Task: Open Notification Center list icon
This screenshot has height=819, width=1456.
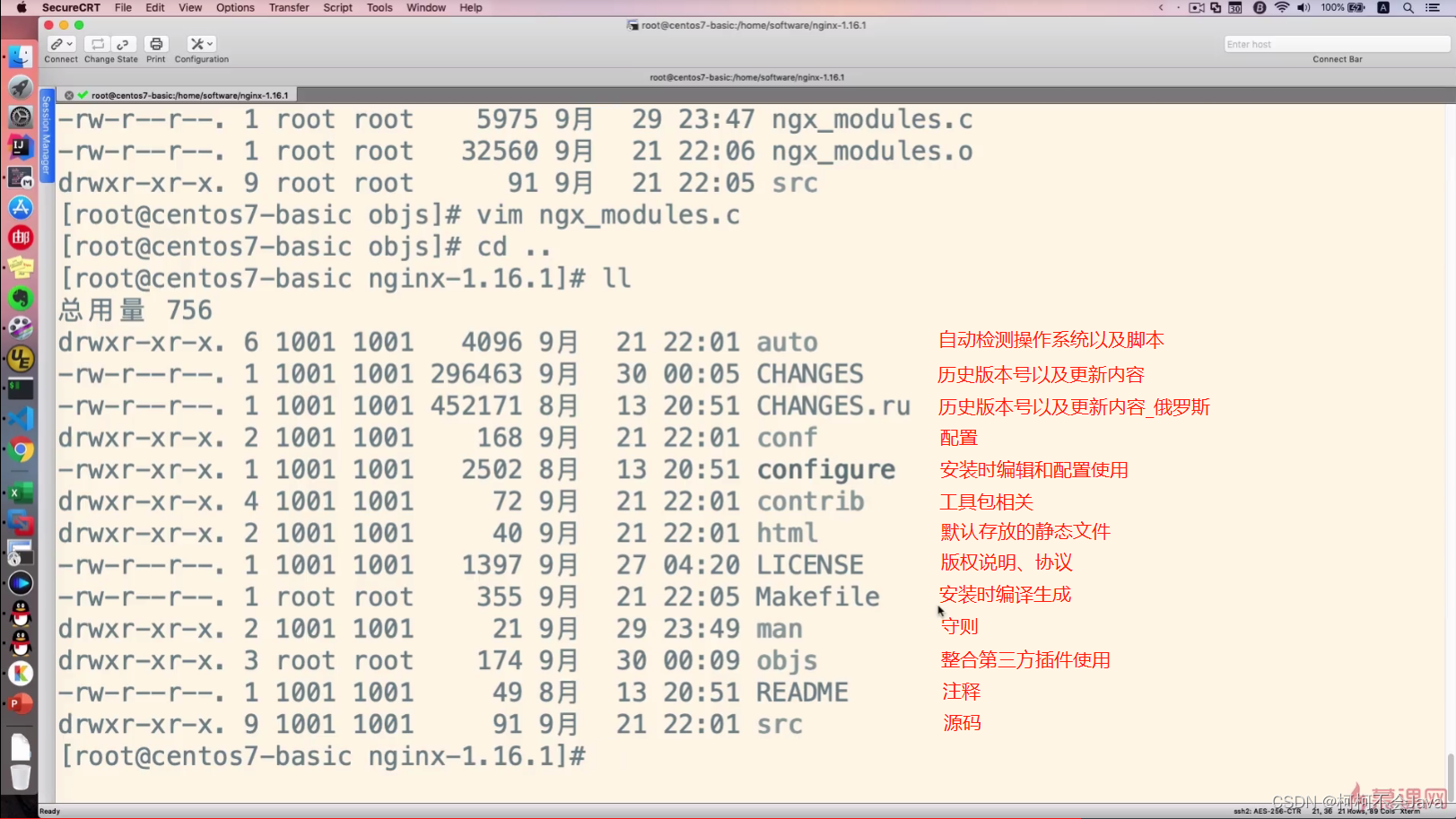Action: 1433,7
